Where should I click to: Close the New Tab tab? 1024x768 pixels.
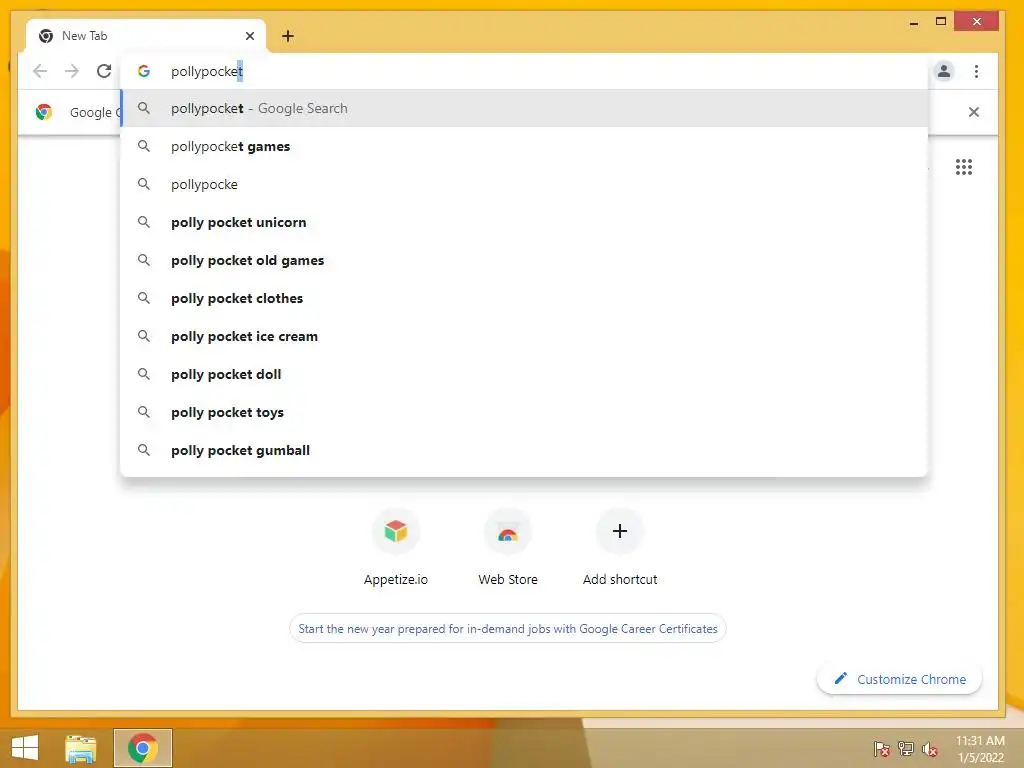point(249,36)
